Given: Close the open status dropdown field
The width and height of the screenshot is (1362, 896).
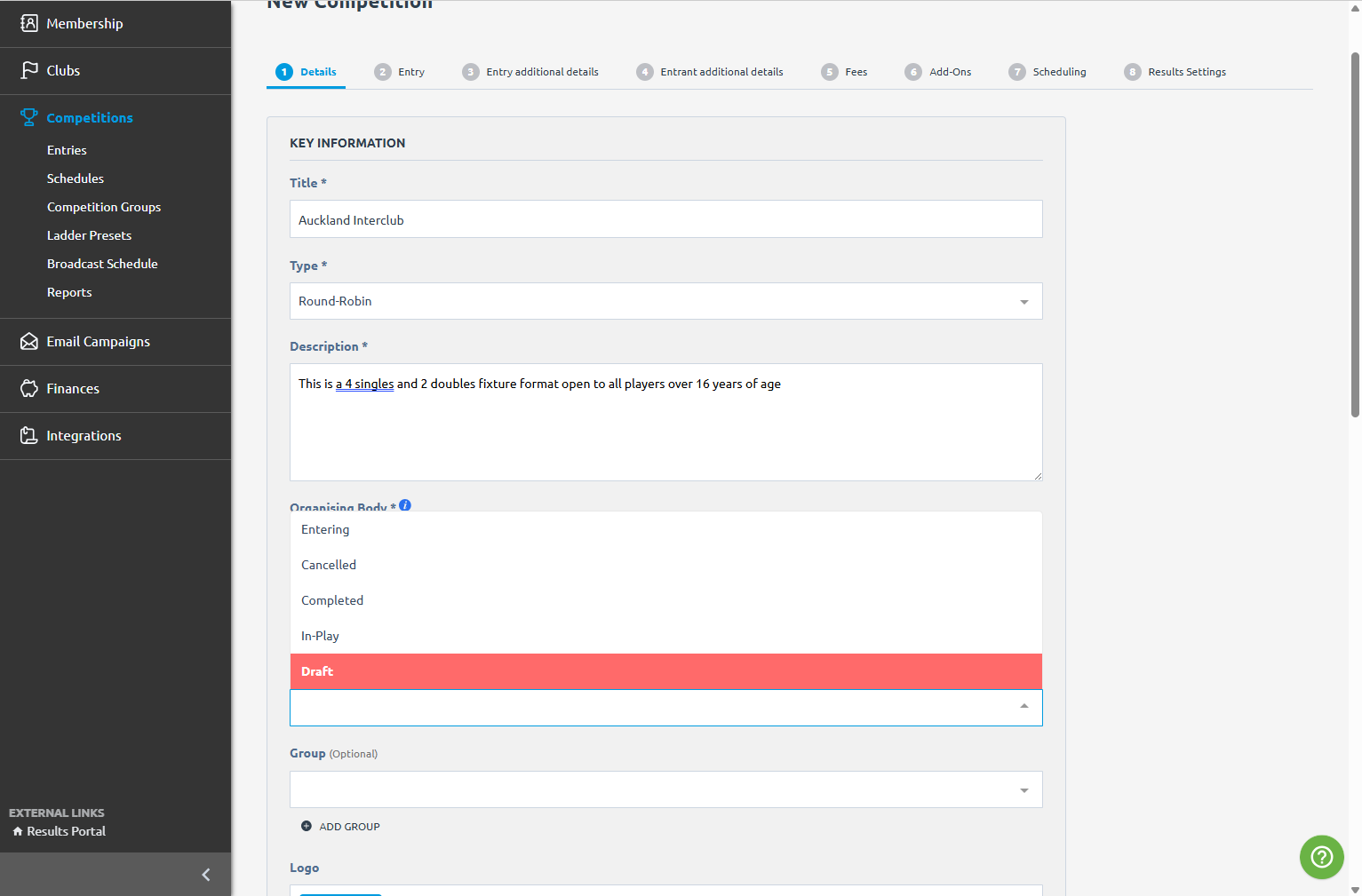Looking at the screenshot, I should tap(665, 708).
